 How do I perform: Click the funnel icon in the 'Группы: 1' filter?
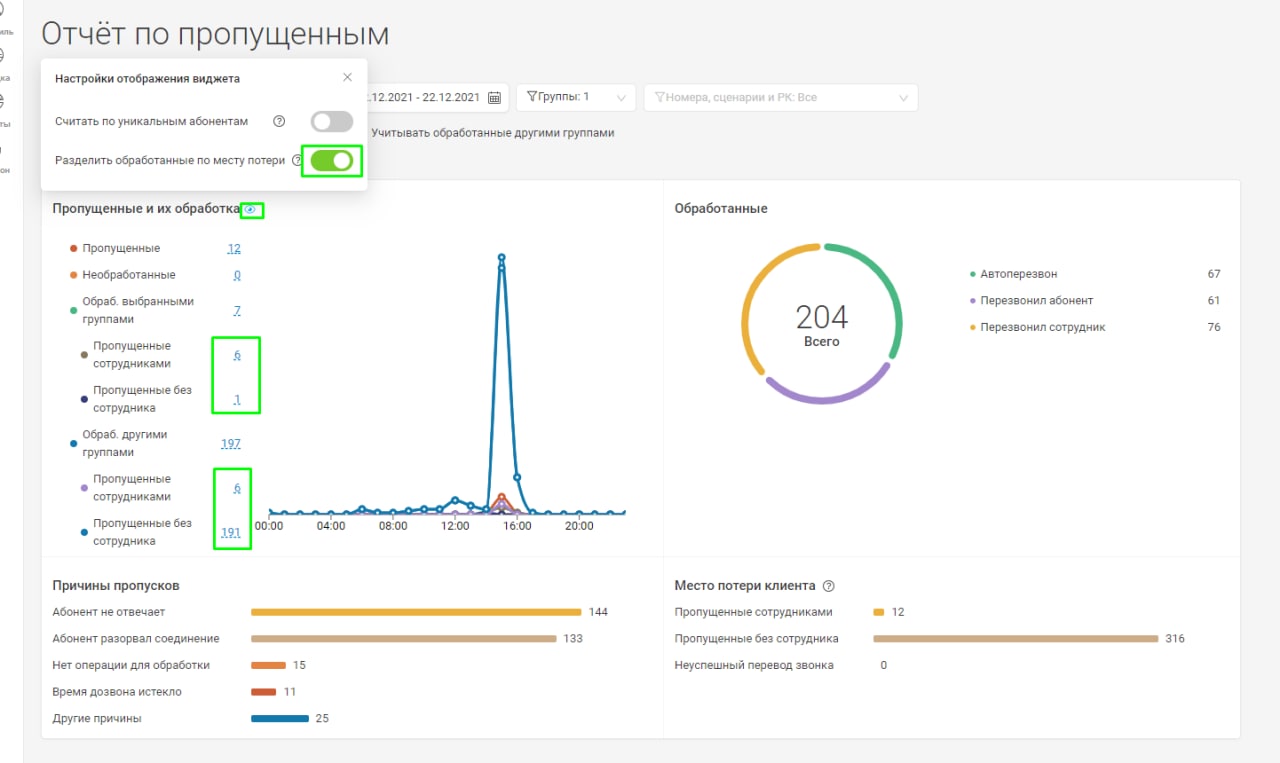pos(532,97)
